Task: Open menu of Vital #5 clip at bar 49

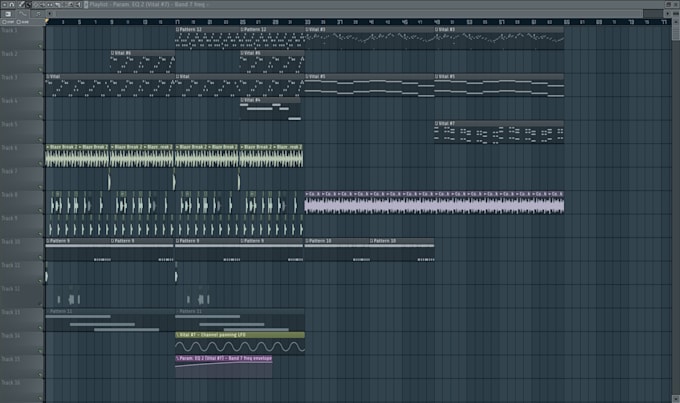Action: (x=437, y=76)
